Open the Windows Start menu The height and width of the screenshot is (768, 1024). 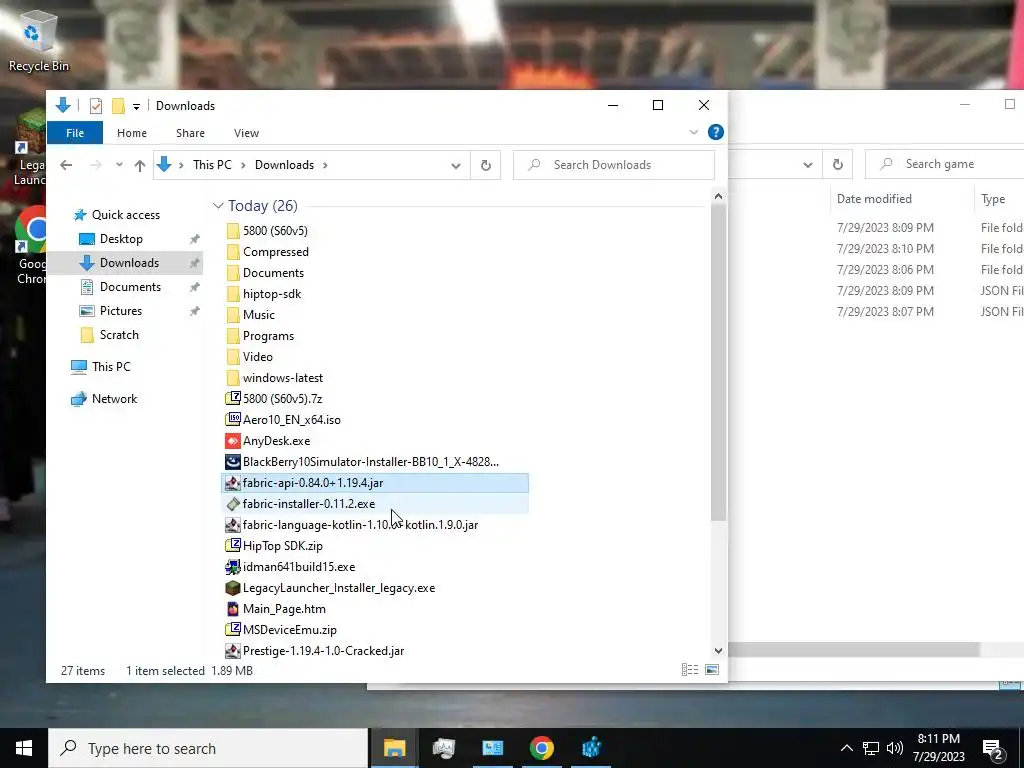[x=24, y=748]
